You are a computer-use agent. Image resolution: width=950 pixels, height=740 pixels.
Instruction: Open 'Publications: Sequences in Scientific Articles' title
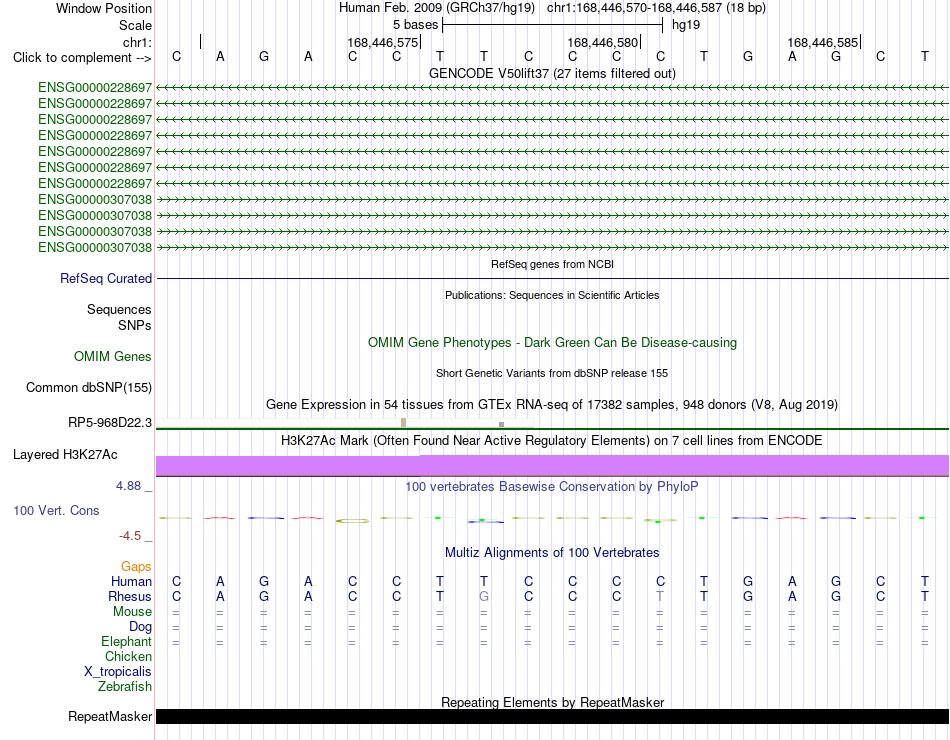[x=552, y=295]
